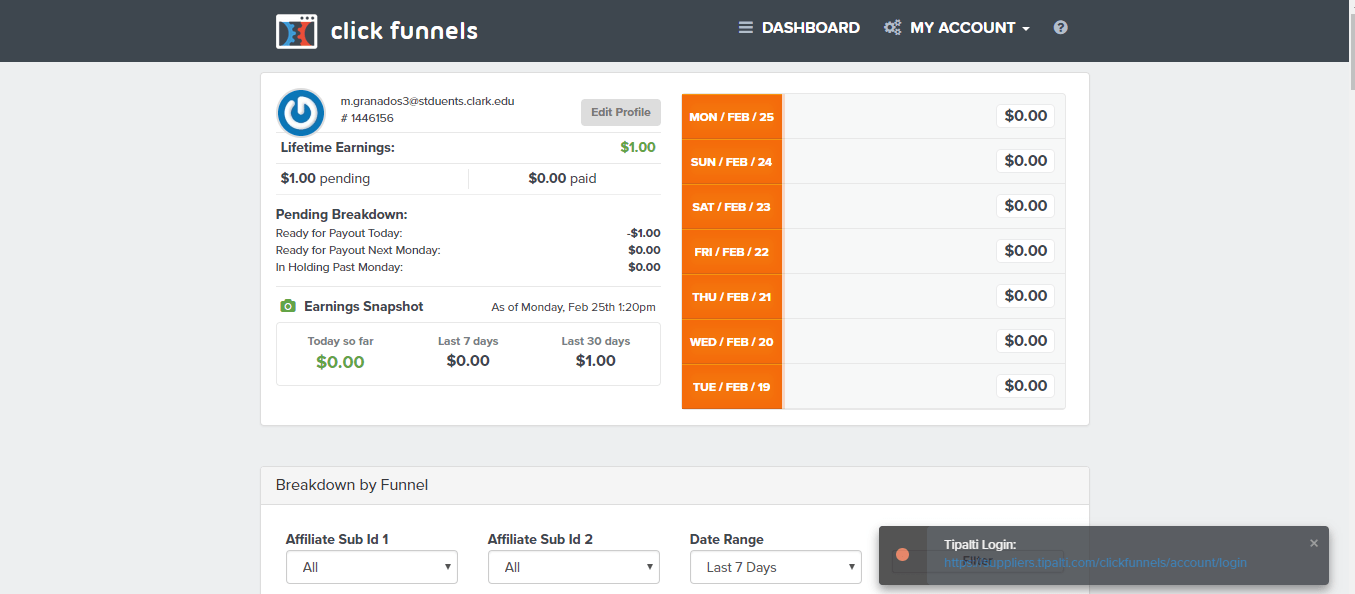Viewport: 1355px width, 594px height.
Task: Click the In Holding Past Monday label
Action: point(339,267)
